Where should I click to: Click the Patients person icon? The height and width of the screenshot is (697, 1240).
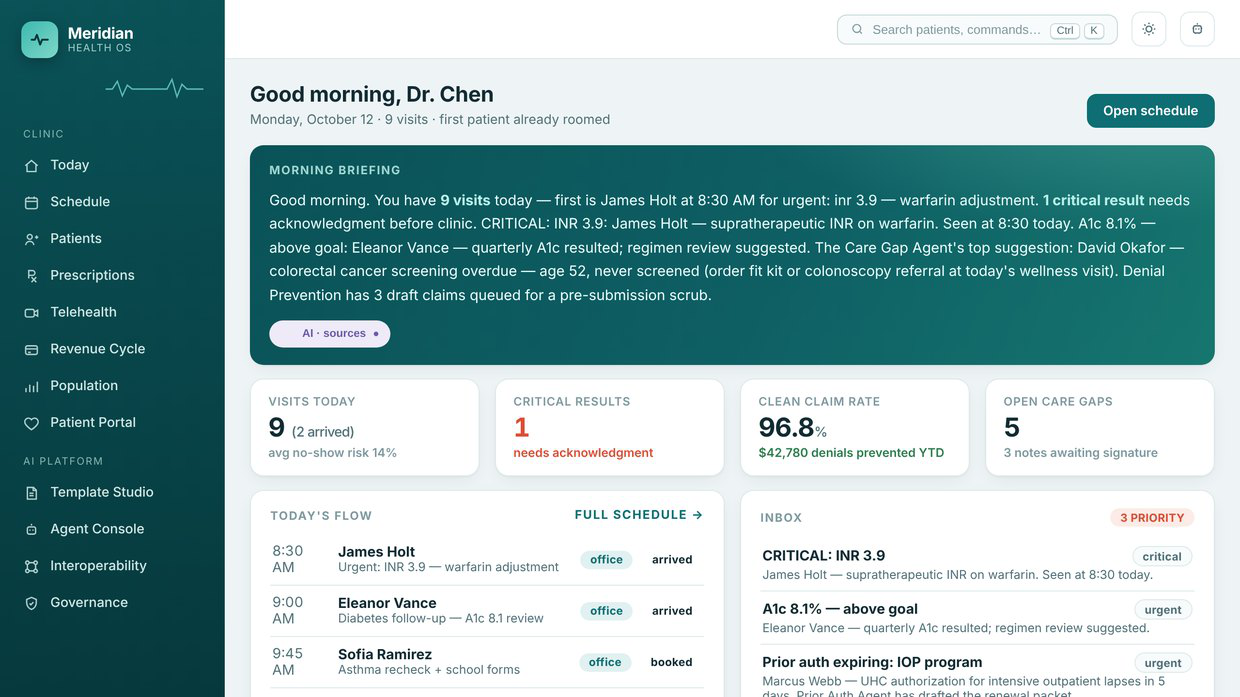pyautogui.click(x=31, y=239)
